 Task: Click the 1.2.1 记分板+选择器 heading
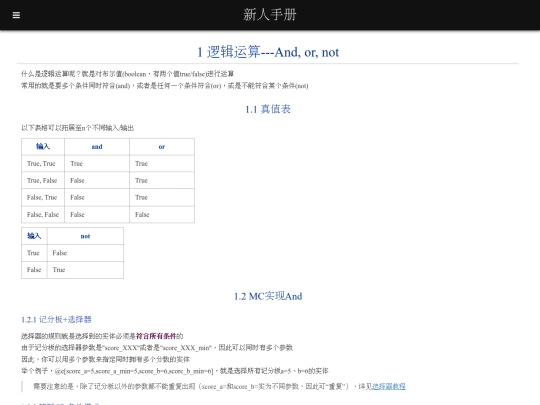click(x=56, y=320)
